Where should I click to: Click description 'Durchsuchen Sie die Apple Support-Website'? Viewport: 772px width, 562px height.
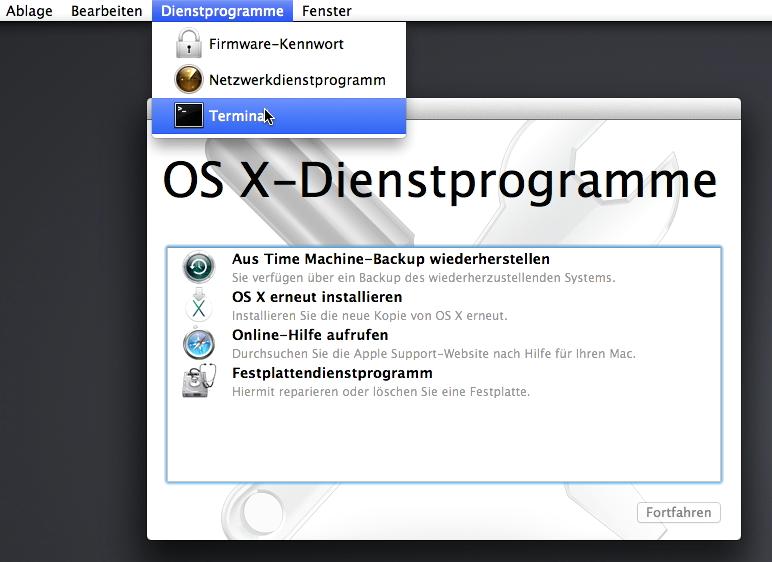click(434, 354)
